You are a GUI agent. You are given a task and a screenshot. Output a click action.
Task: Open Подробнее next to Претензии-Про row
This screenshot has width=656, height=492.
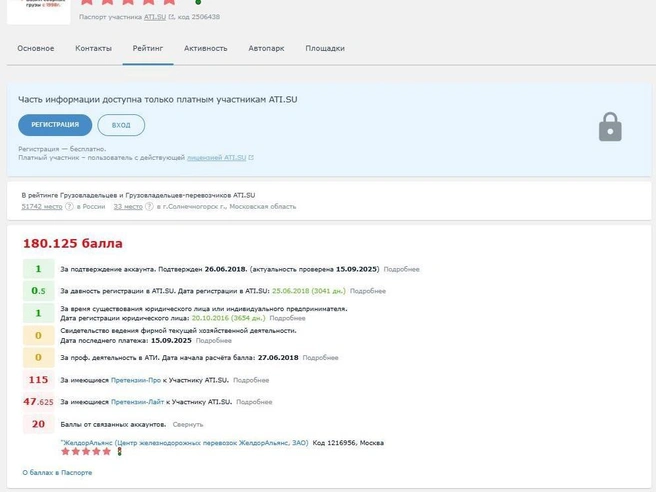(251, 380)
